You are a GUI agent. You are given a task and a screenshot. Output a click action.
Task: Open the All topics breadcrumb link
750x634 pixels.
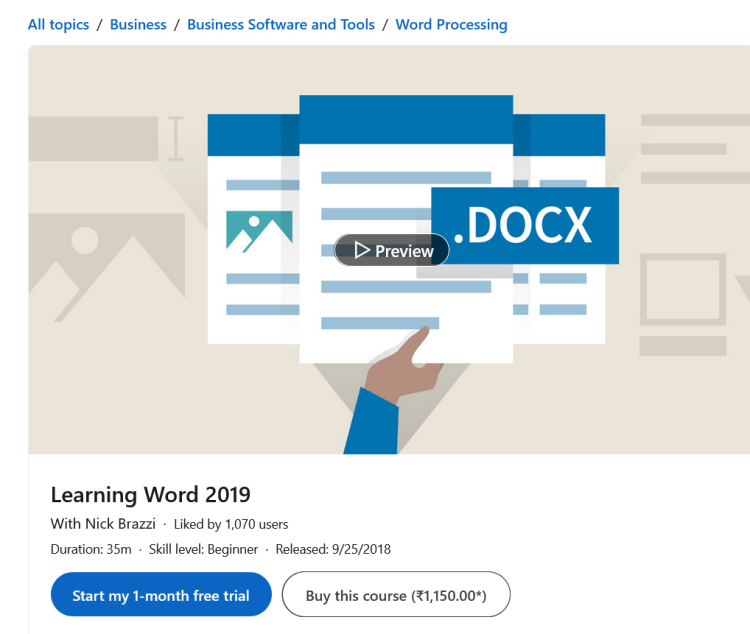click(58, 24)
